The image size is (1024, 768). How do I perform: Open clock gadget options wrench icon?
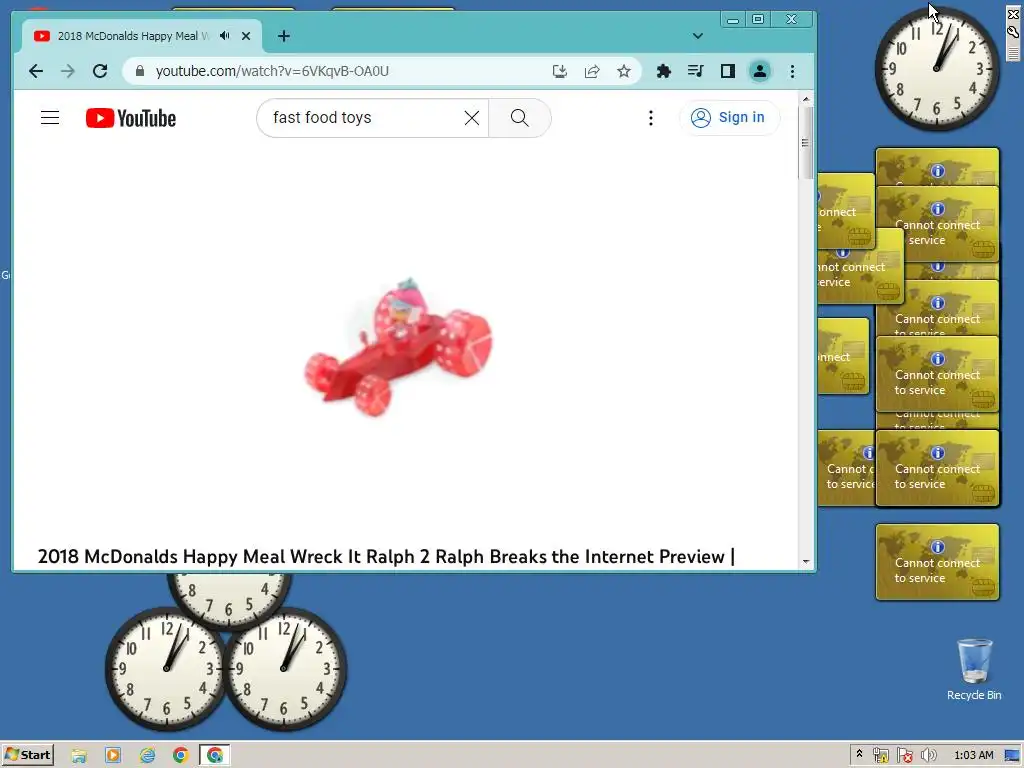(1013, 31)
